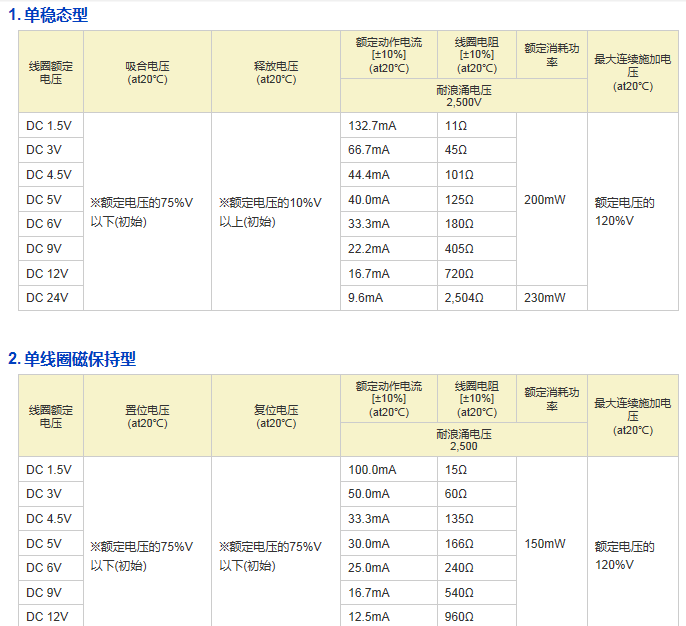Click the 耐浪涌电压 2,500V cell
686x626 pixels.
click(463, 96)
